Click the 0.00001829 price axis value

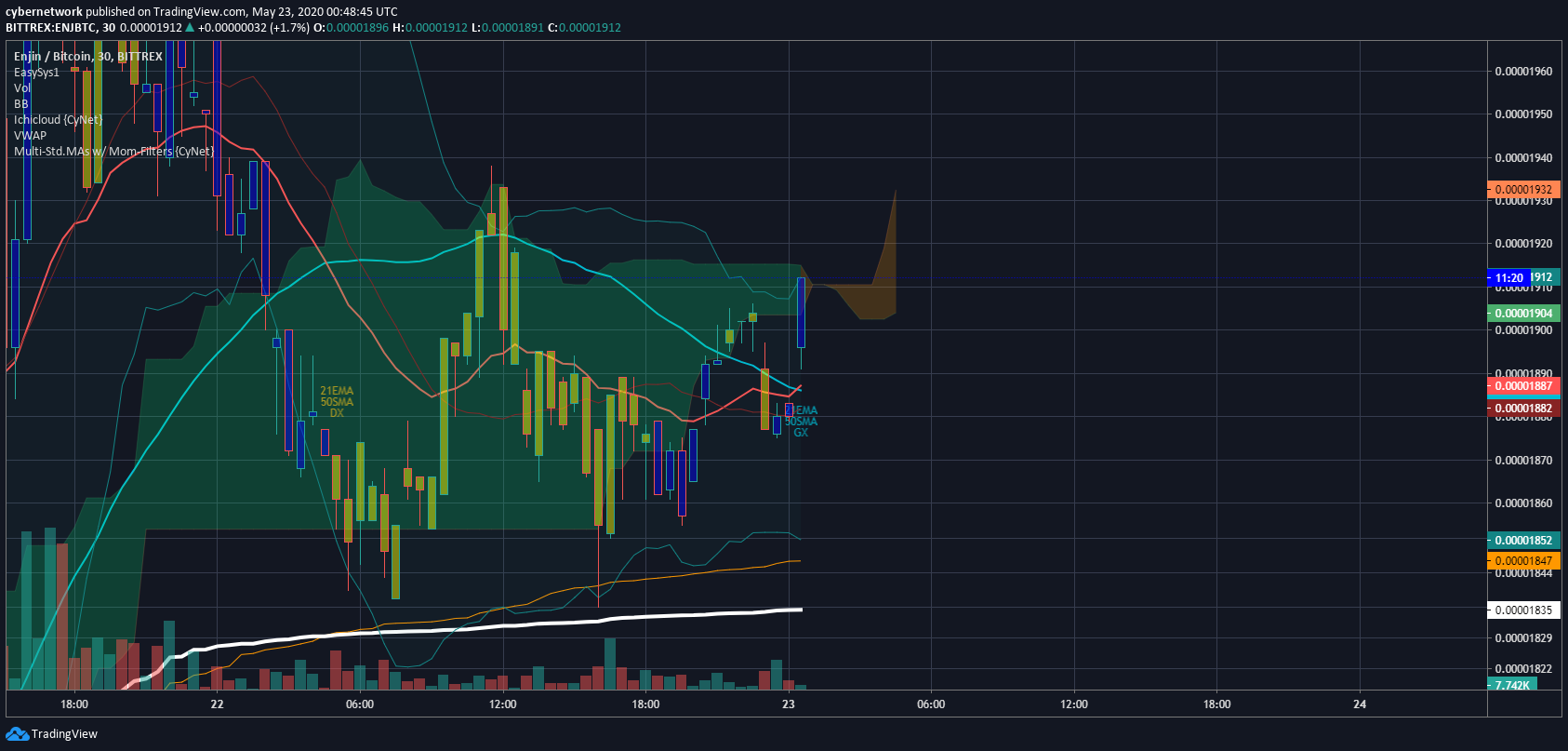click(x=1523, y=638)
